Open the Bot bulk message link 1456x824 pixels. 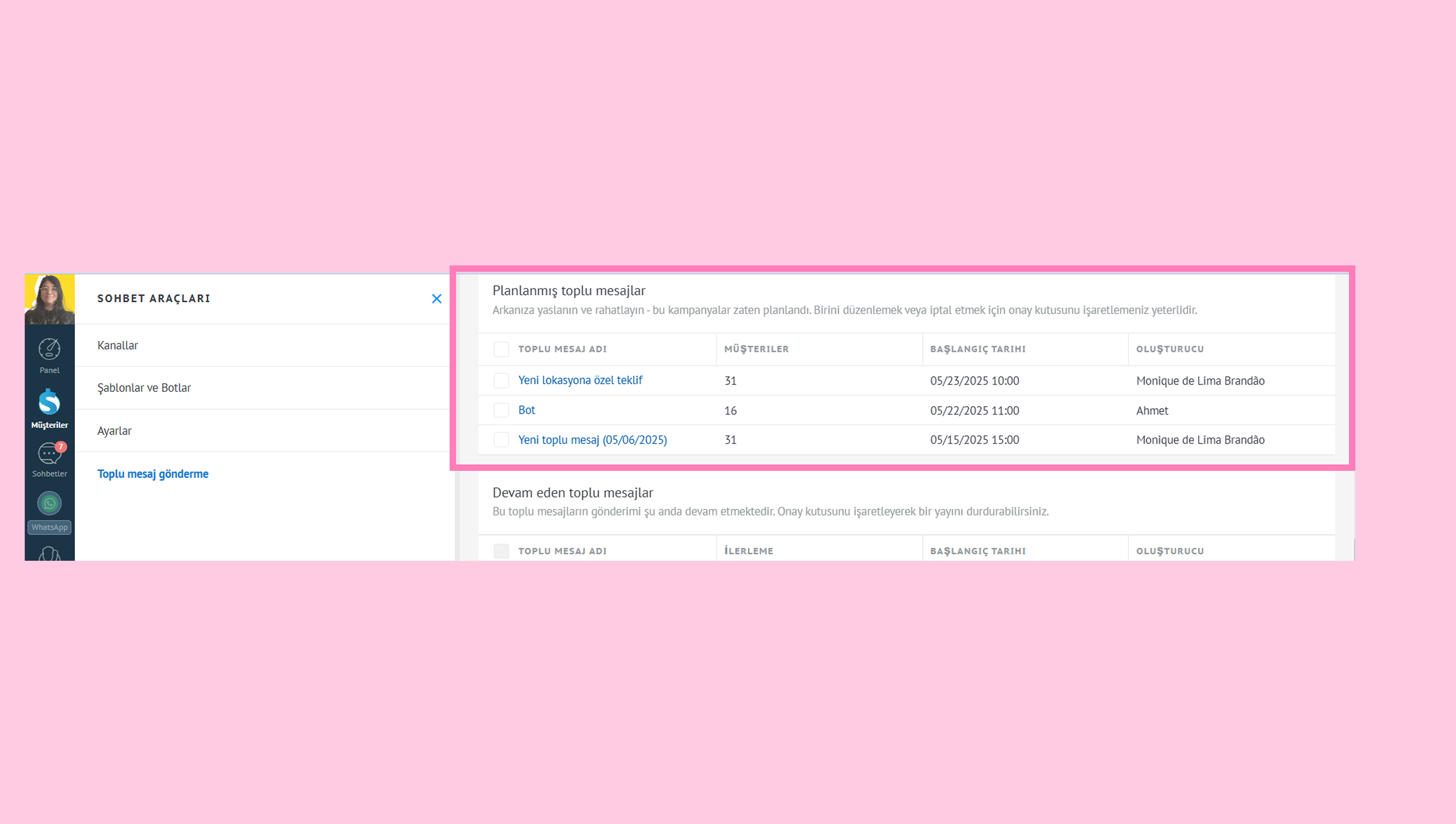[527, 410]
